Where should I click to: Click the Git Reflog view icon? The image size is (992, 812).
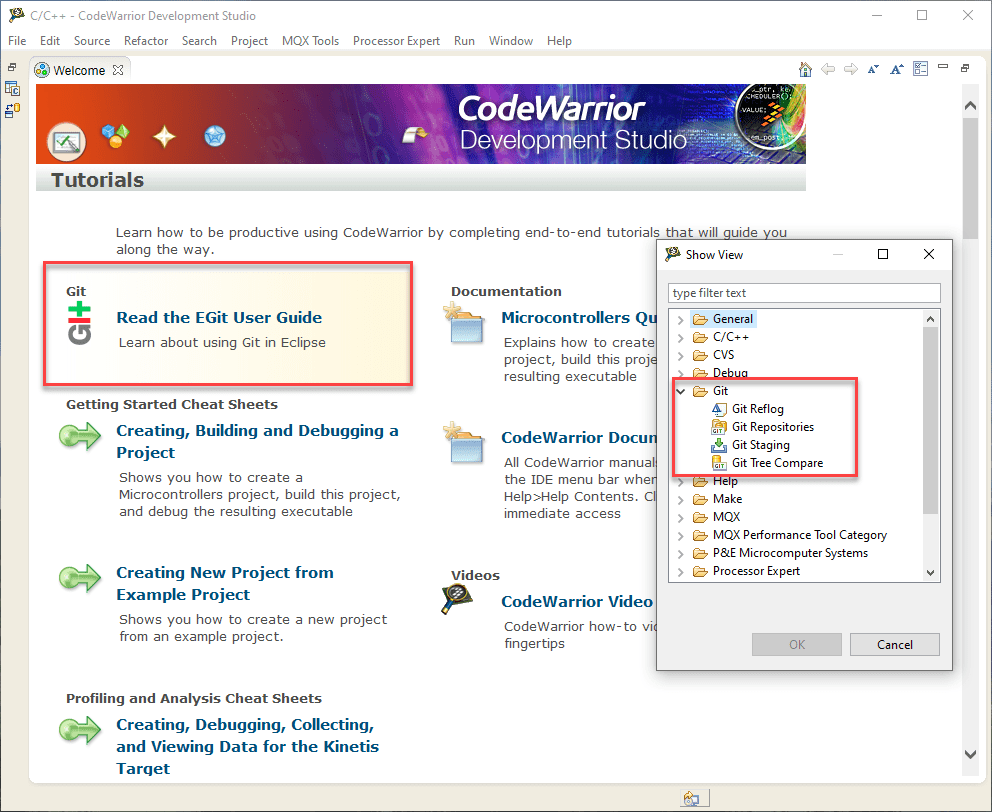click(719, 409)
